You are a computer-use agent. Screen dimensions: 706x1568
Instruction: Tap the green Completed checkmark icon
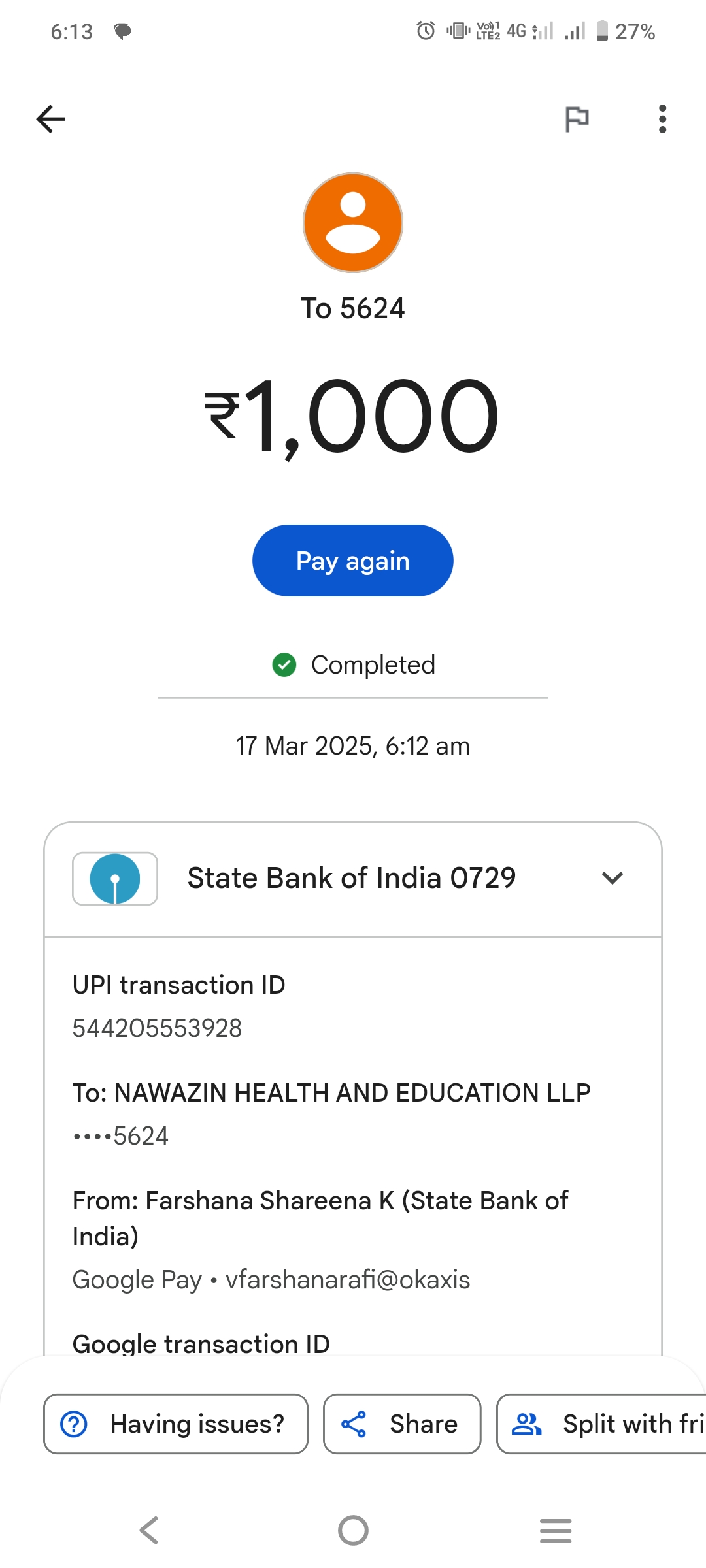click(x=284, y=665)
